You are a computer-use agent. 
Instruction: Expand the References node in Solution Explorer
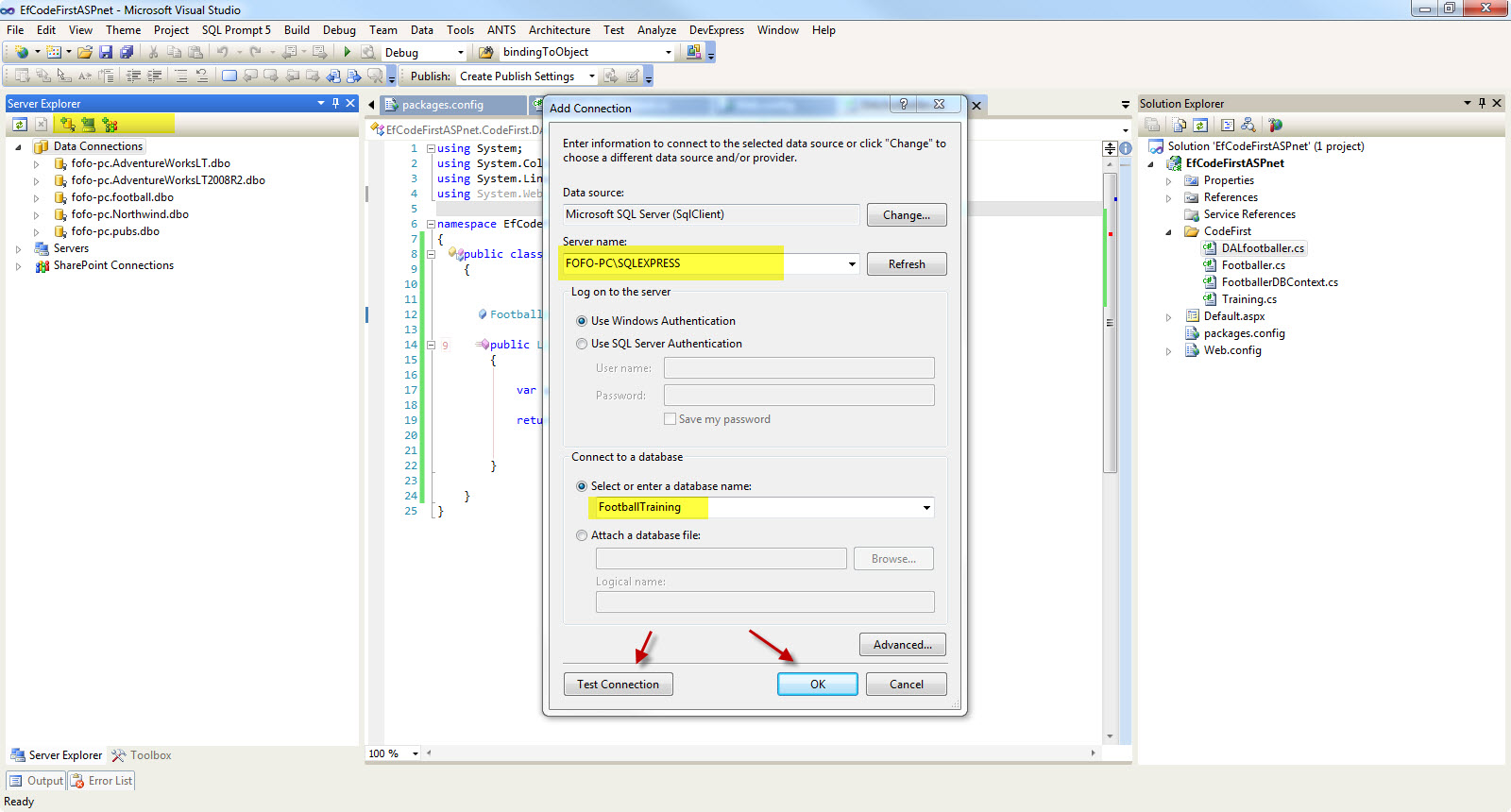tap(1168, 198)
